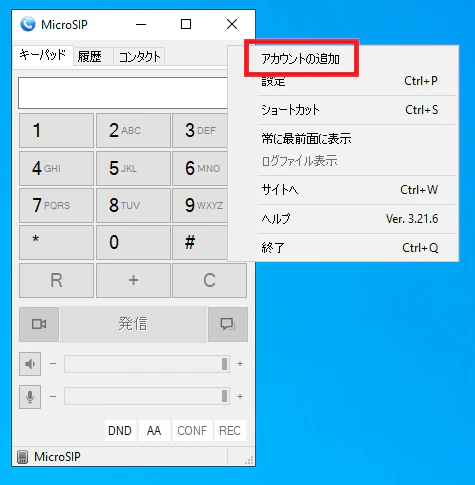475x485 pixels.
Task: Increase speaker volume with plus sign
Action: [240, 364]
